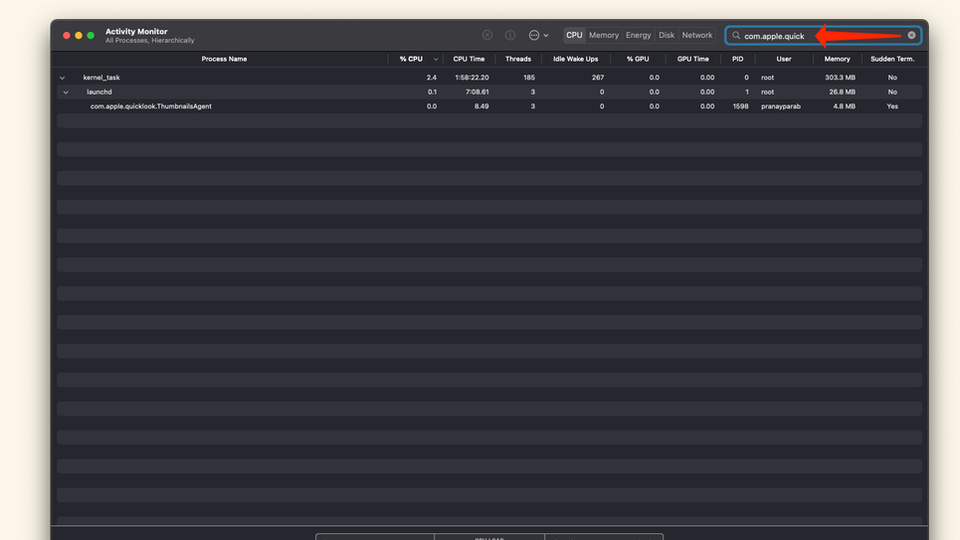960x540 pixels.
Task: Switch to the Network tab
Action: coord(697,36)
